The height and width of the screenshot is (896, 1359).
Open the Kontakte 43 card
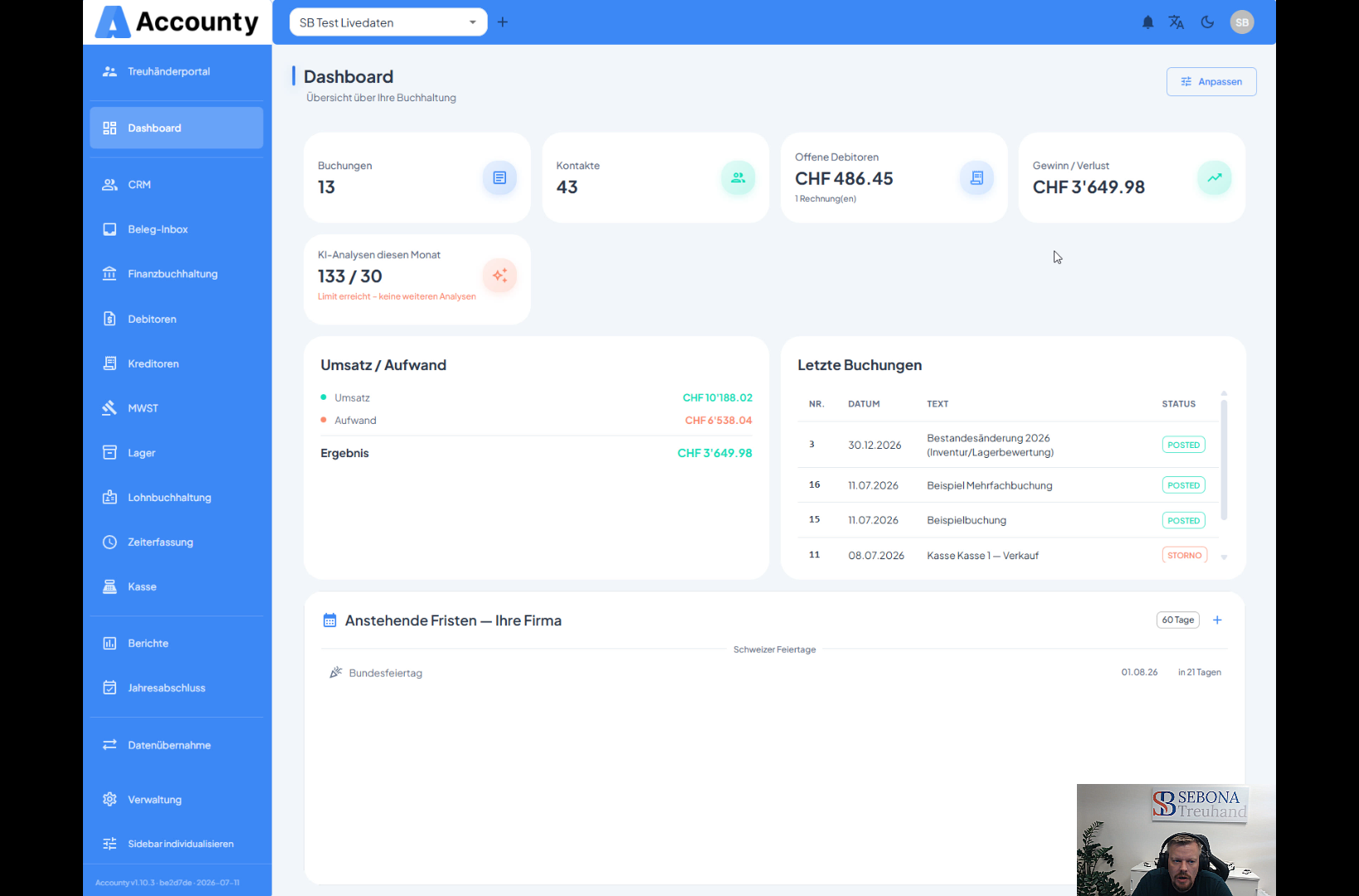[655, 178]
